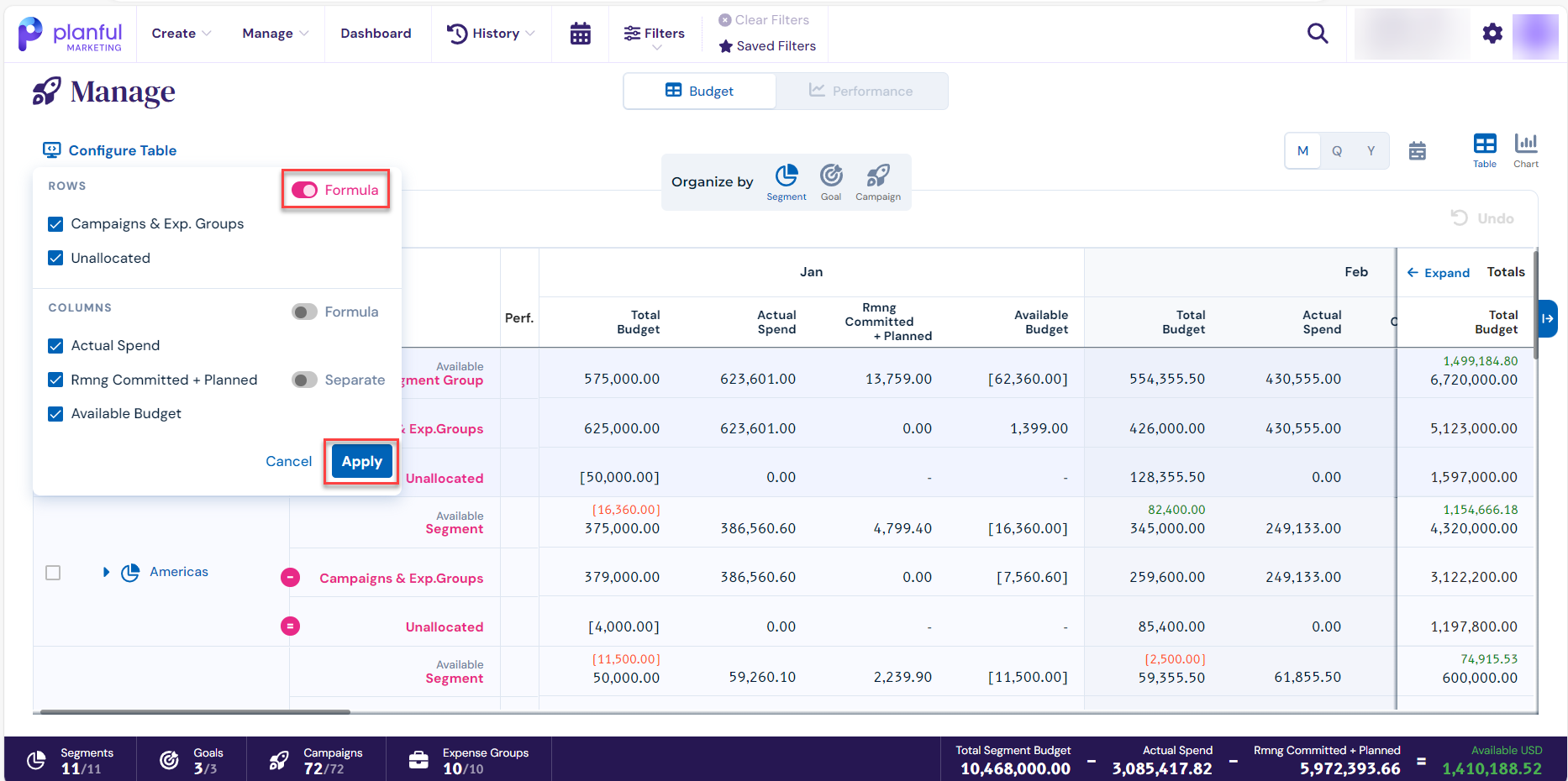Select the Americas row checkbox
The width and height of the screenshot is (1568, 781).
pyautogui.click(x=53, y=573)
